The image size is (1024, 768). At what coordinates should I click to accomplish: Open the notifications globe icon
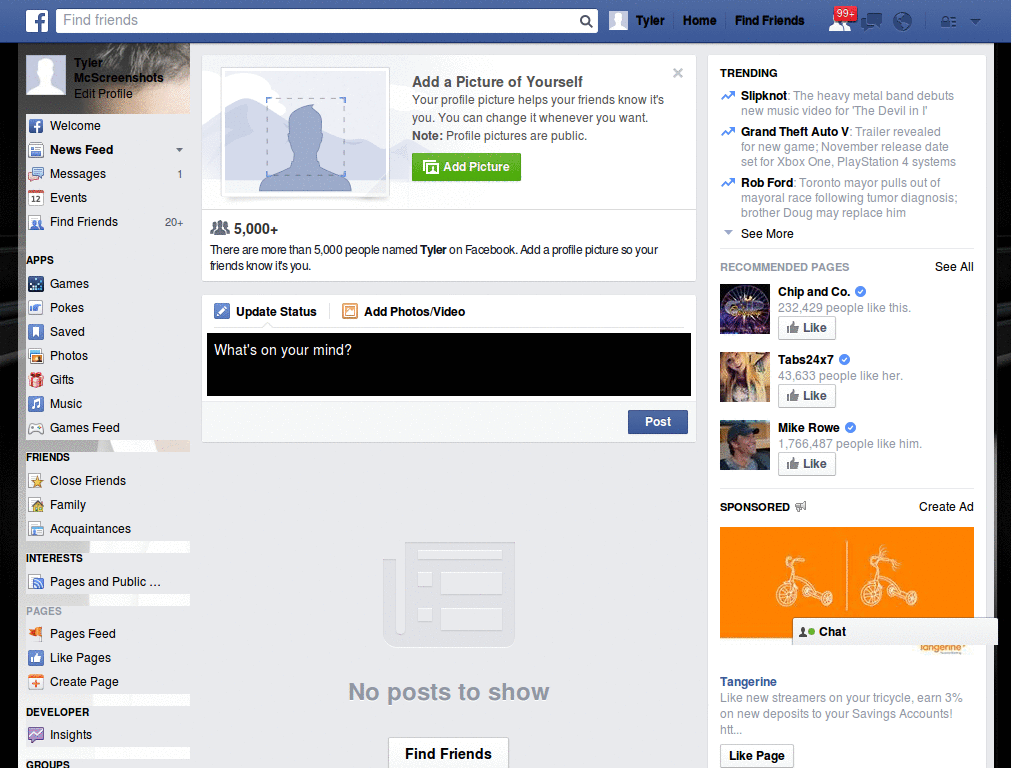click(903, 22)
